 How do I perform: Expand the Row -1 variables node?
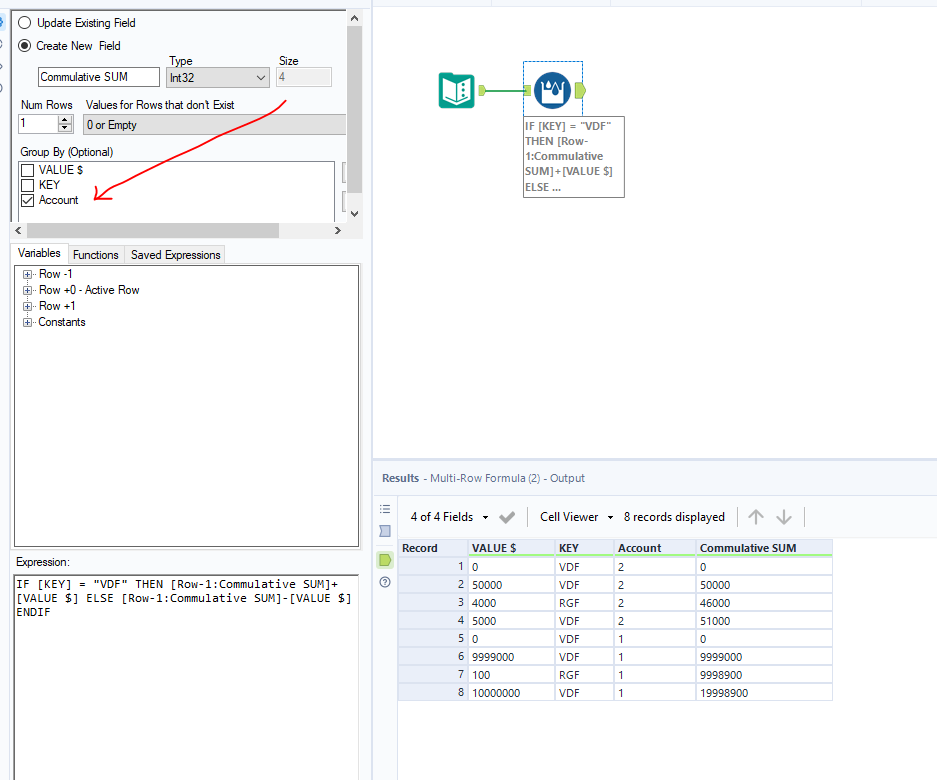coord(28,274)
